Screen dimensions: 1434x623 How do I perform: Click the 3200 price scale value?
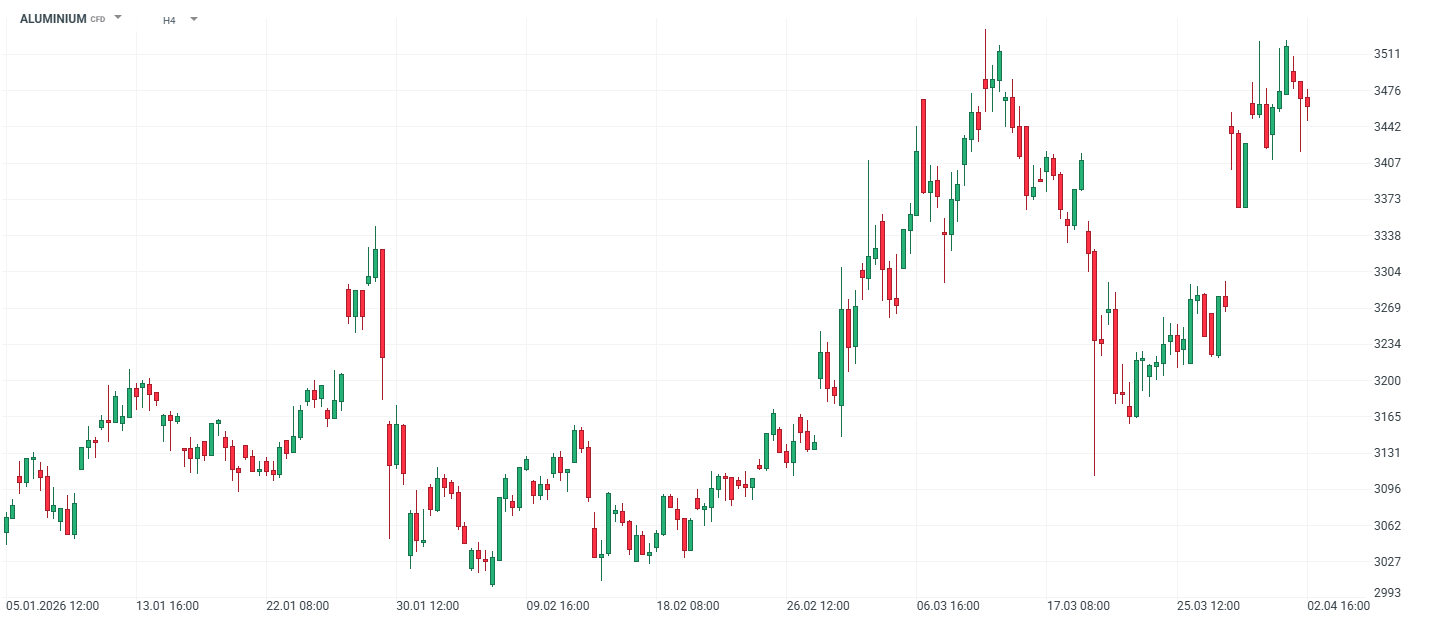coord(1387,381)
